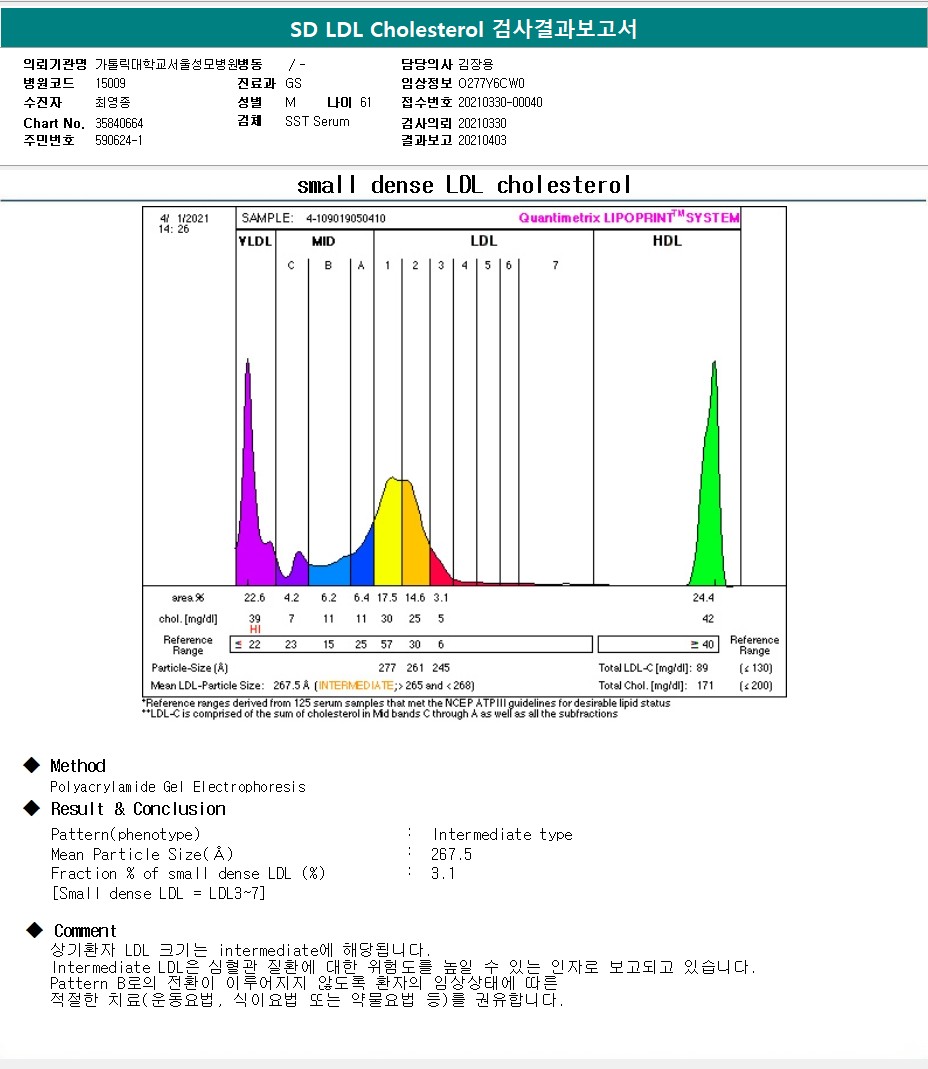
Task: Select the VLDL column header
Action: tap(256, 241)
